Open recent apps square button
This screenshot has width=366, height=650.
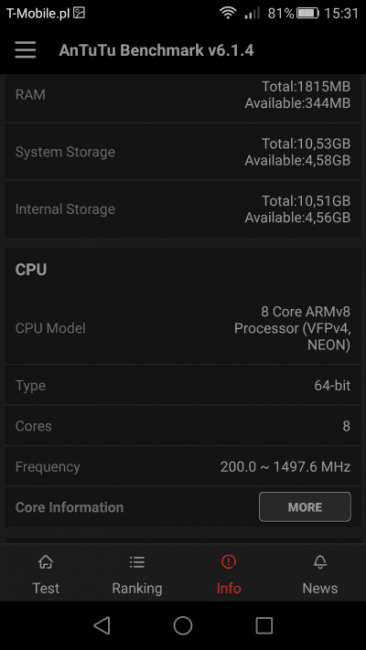click(x=264, y=625)
